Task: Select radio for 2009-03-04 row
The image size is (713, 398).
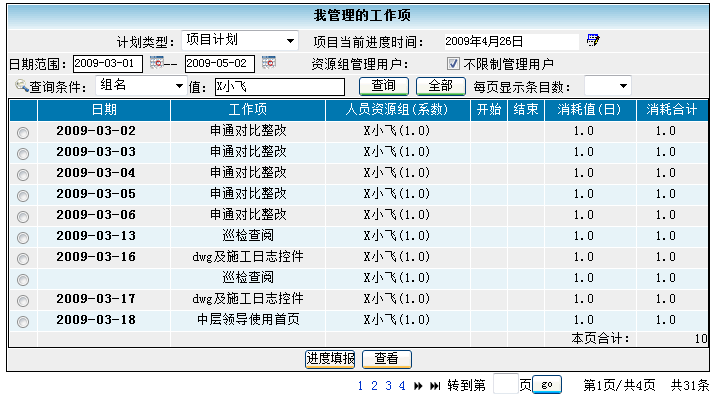Action: point(23,175)
